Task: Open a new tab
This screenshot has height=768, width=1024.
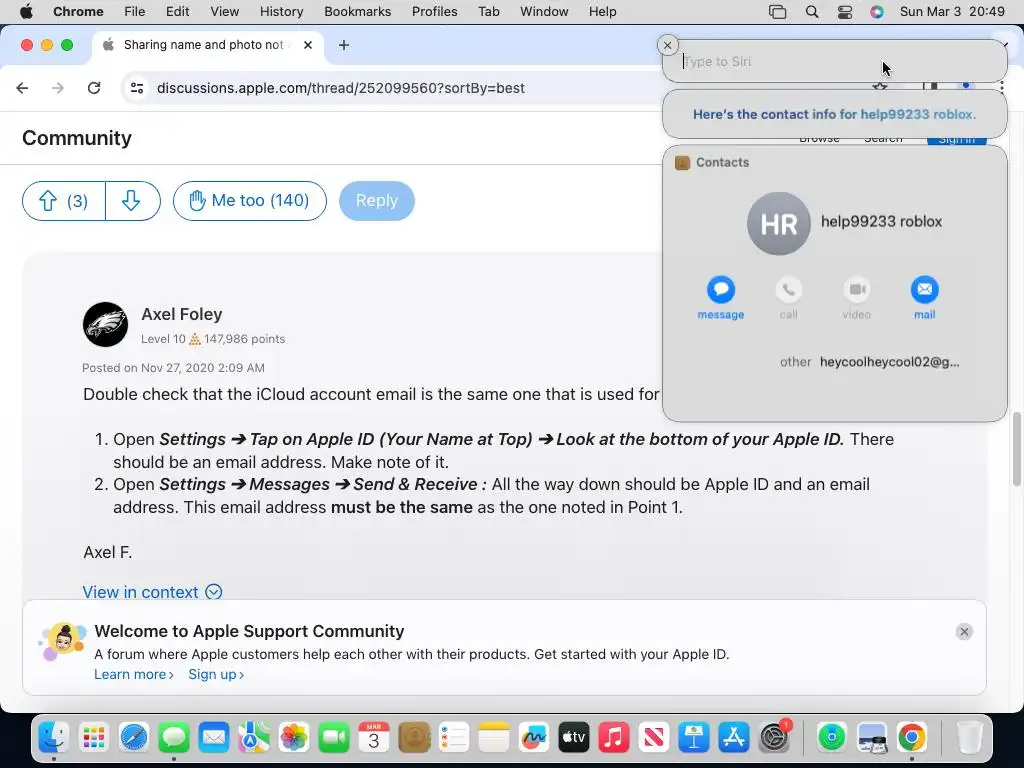Action: [344, 45]
